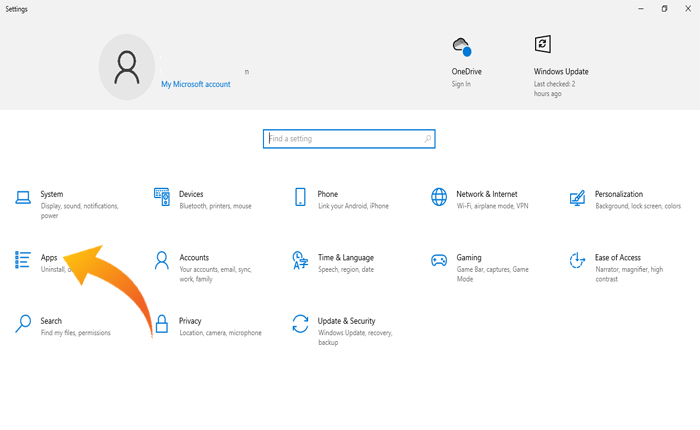
Task: Open the Apps list icon
Action: point(23,260)
